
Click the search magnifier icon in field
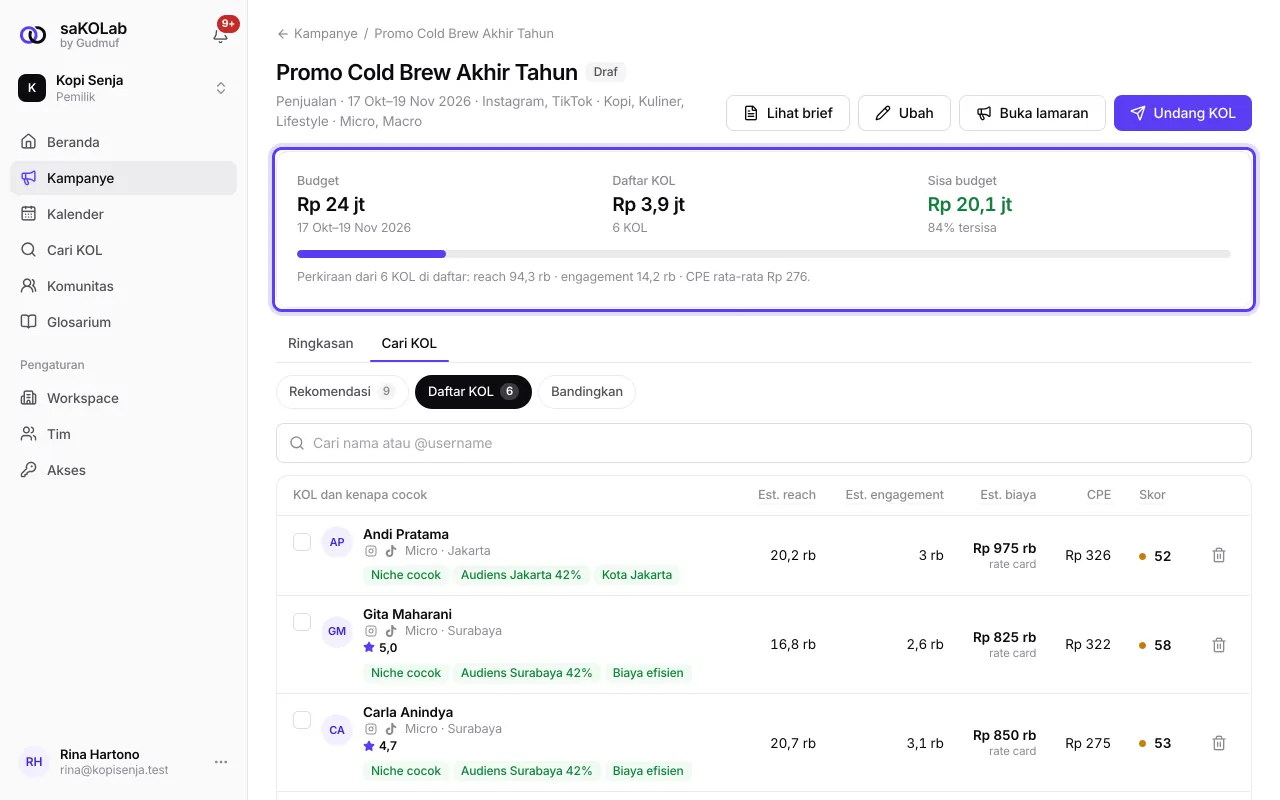[x=297, y=443]
